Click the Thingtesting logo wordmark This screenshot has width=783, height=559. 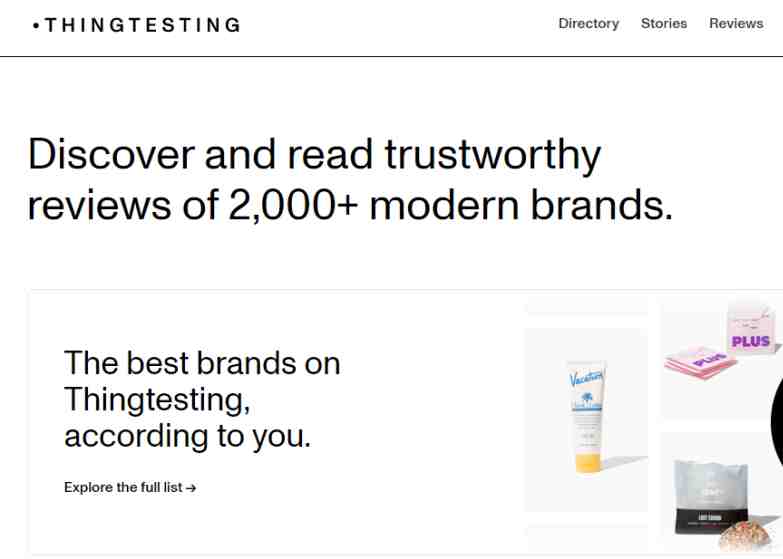click(x=137, y=25)
